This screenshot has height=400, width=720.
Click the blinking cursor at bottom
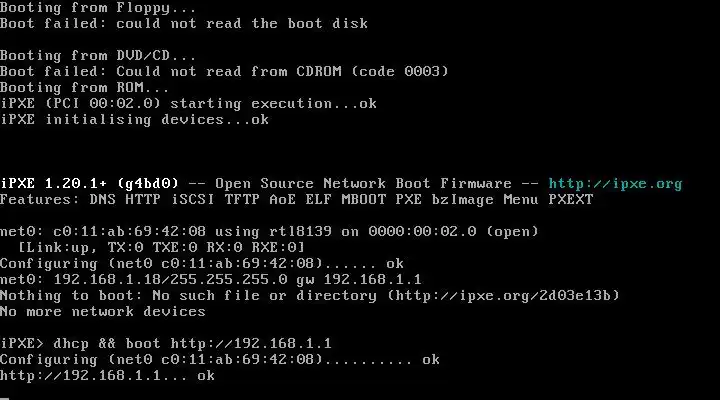pos(4,398)
